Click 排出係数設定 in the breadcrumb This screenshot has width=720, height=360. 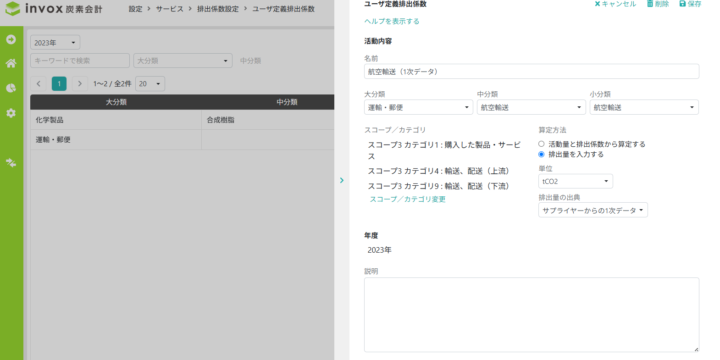tap(218, 9)
